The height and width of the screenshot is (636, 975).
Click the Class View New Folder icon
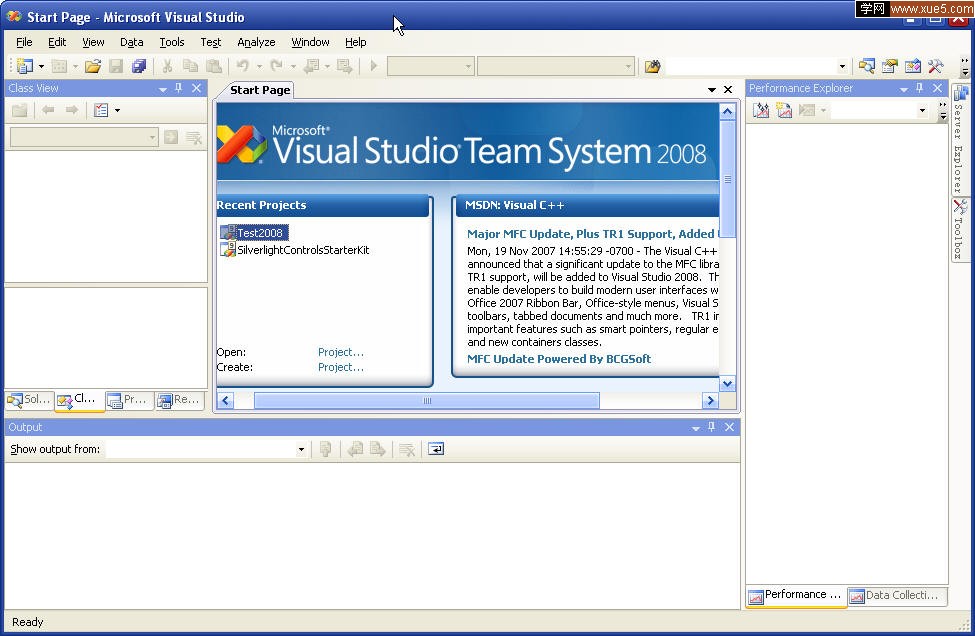tap(20, 110)
